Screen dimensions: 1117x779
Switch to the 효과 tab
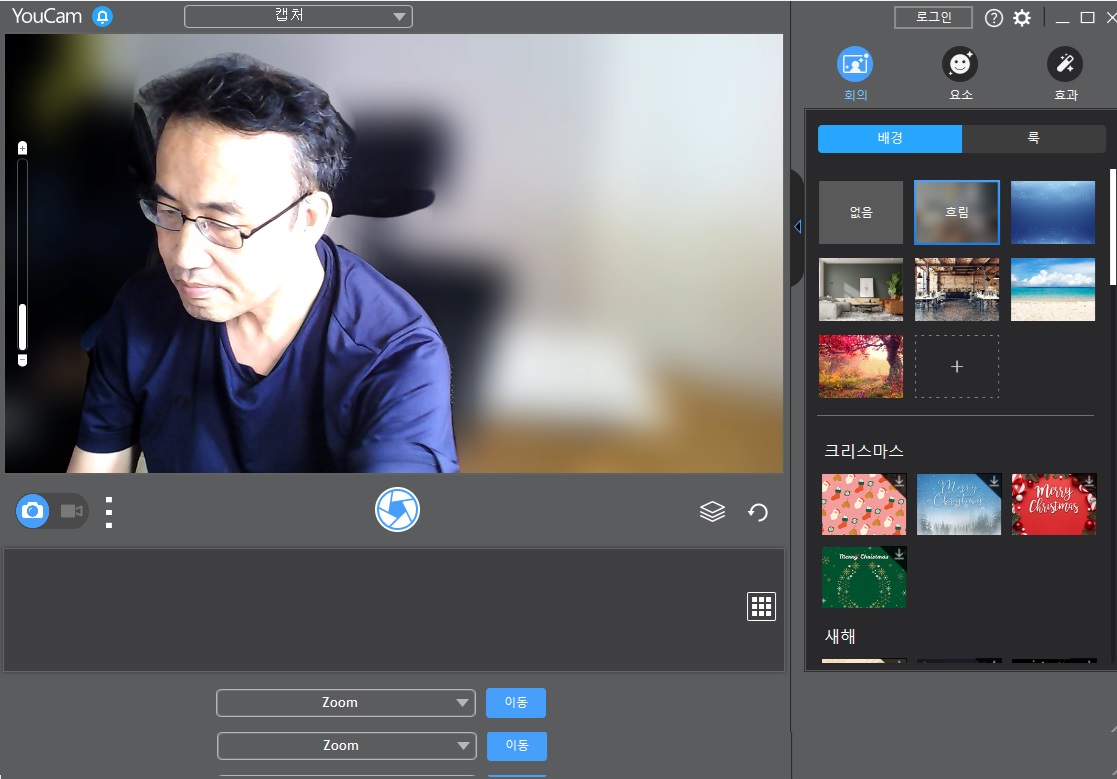coord(1065,74)
